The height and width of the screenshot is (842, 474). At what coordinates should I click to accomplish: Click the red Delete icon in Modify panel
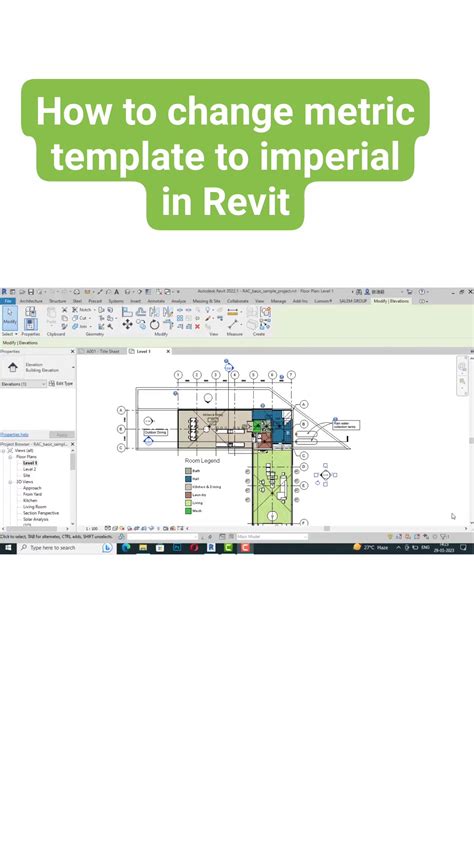pos(197,326)
